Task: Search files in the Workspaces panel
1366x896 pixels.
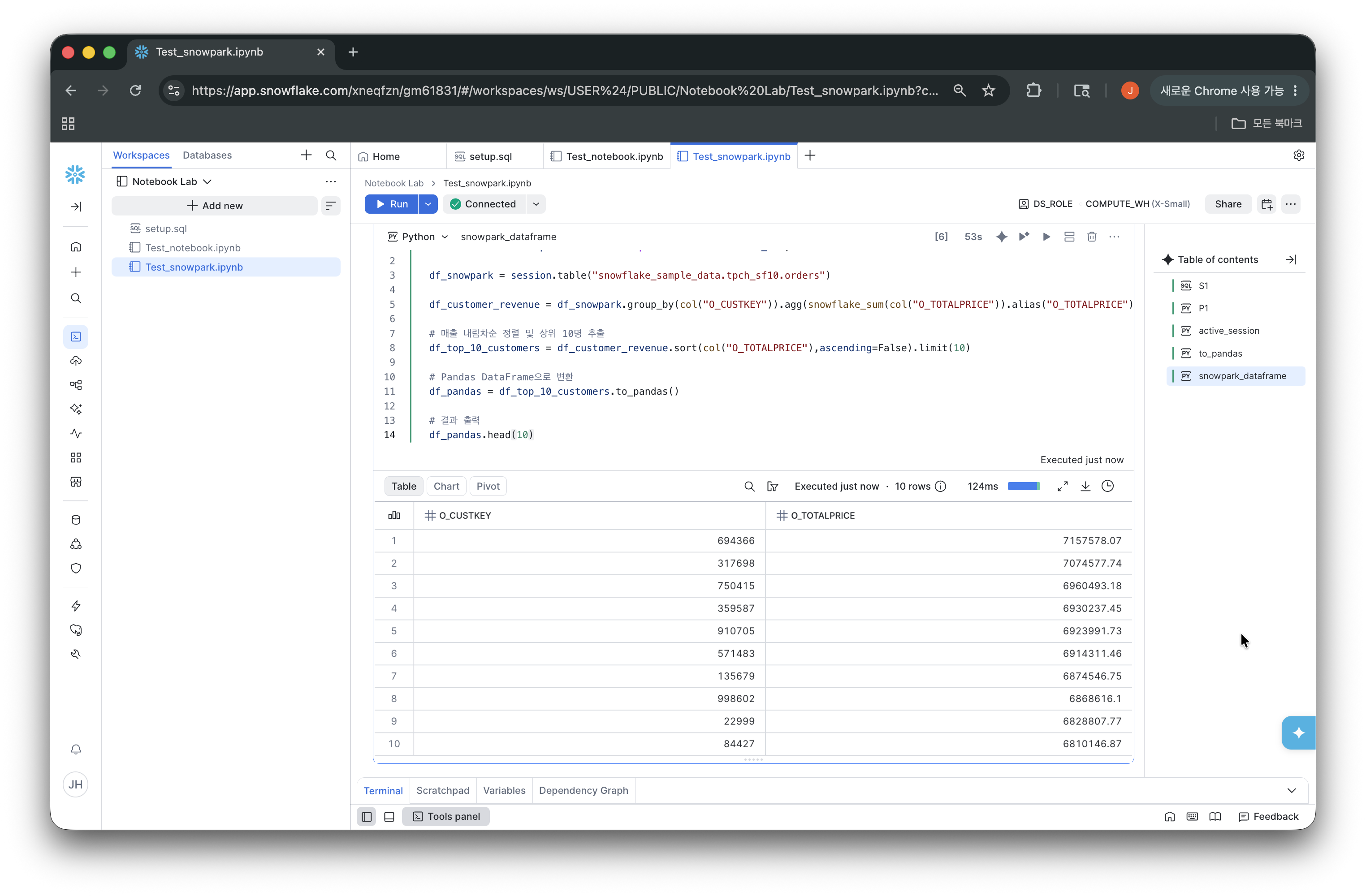Action: (331, 155)
